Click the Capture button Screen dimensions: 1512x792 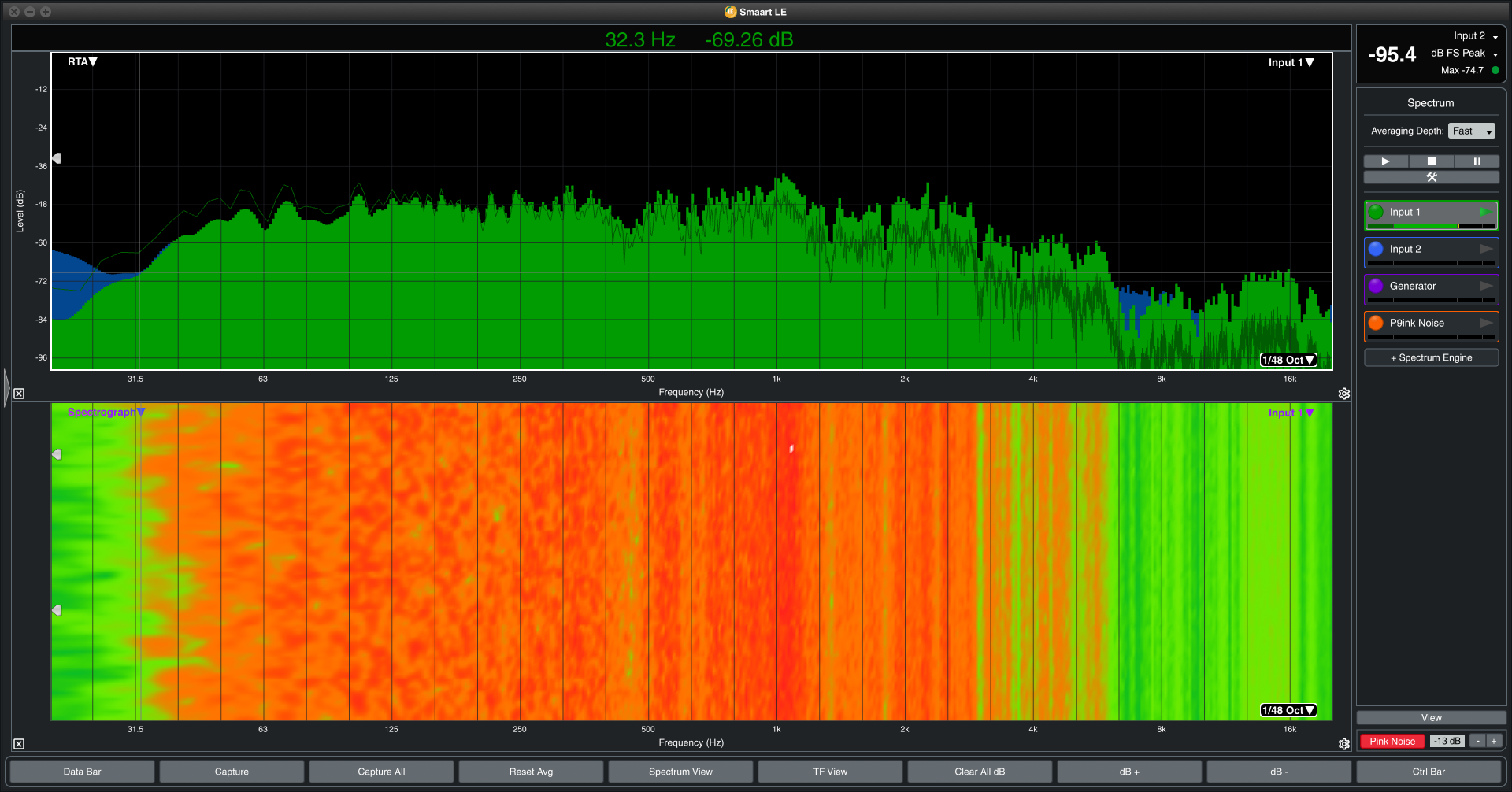pyautogui.click(x=232, y=772)
